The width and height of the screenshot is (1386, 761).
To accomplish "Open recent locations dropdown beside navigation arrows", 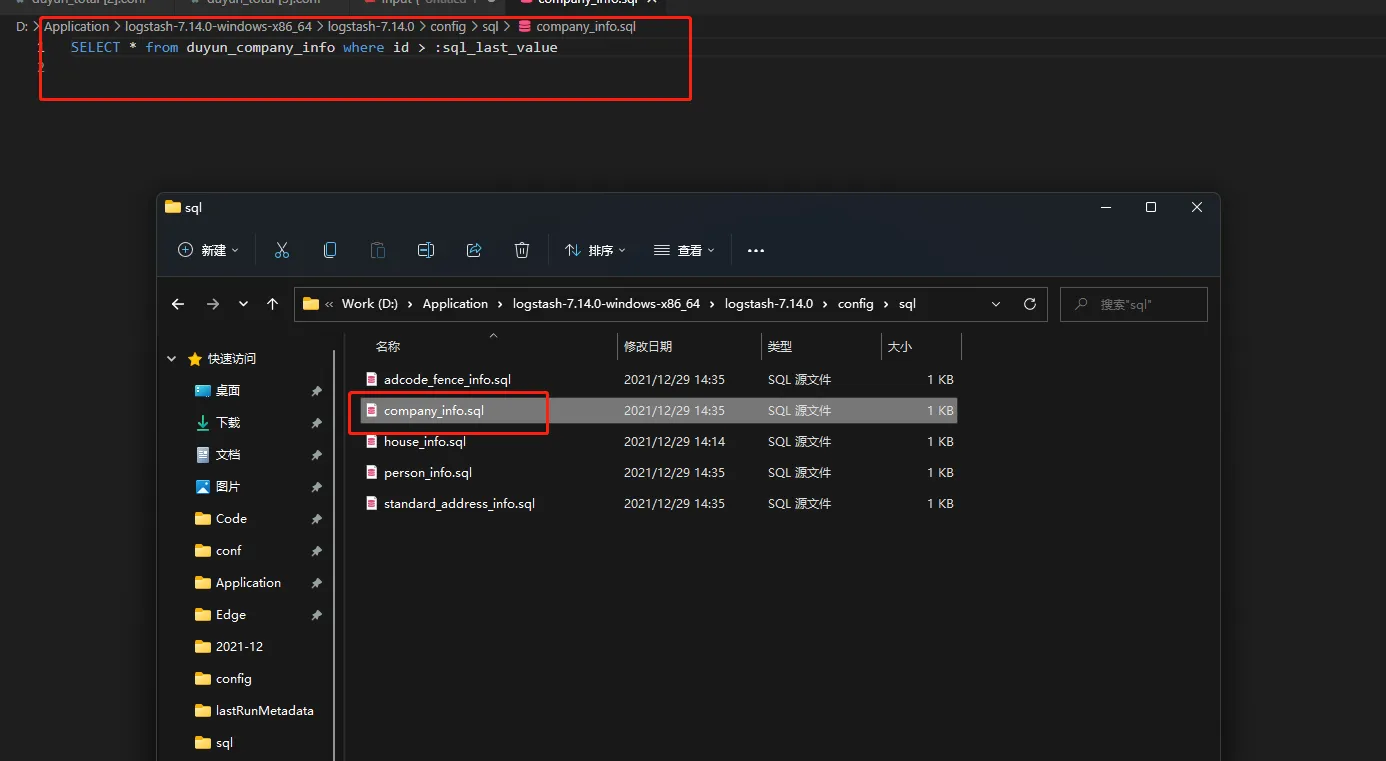I will click(243, 304).
